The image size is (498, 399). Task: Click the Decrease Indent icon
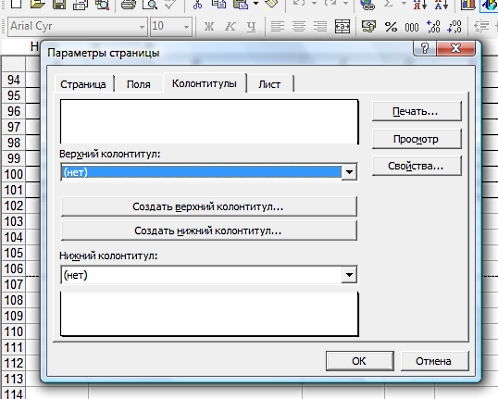point(481,26)
